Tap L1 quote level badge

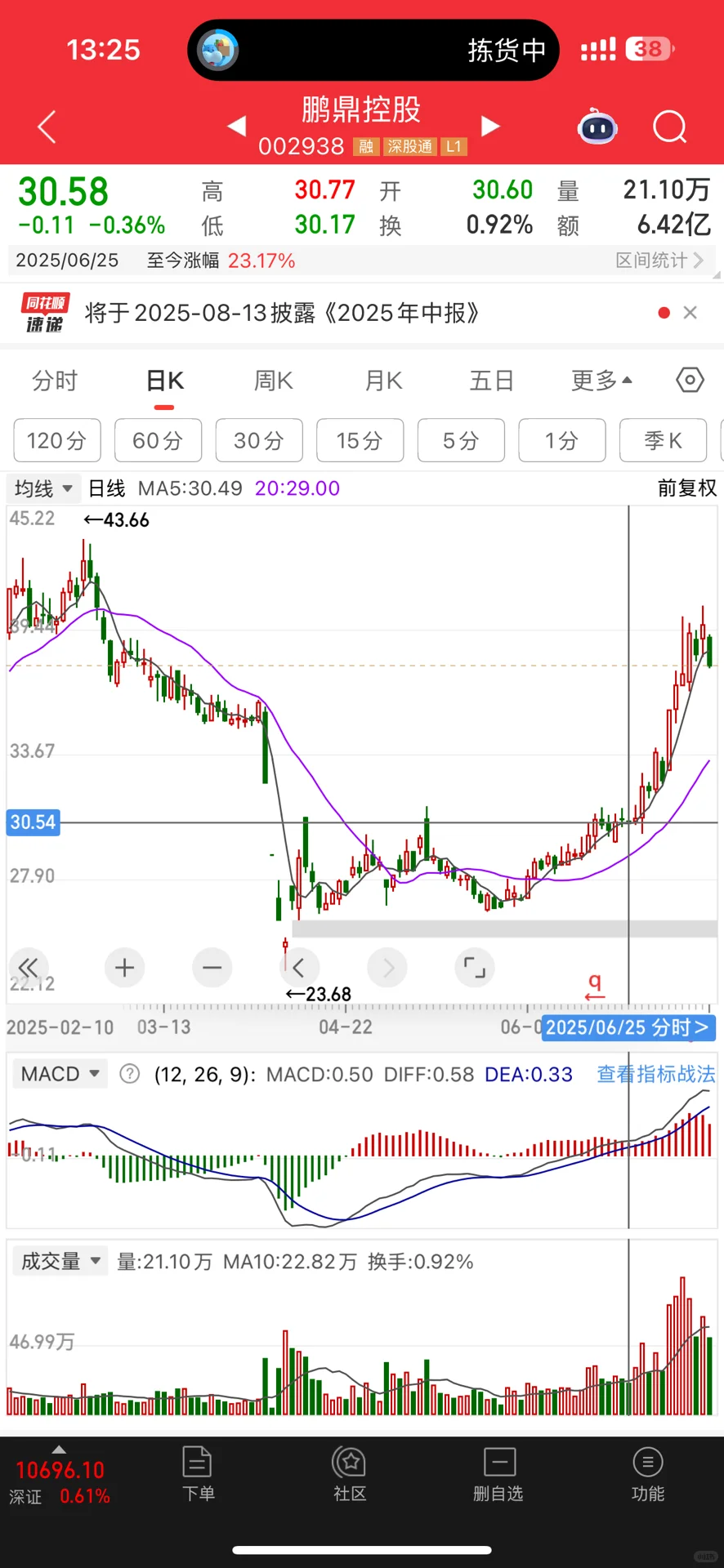point(454,147)
